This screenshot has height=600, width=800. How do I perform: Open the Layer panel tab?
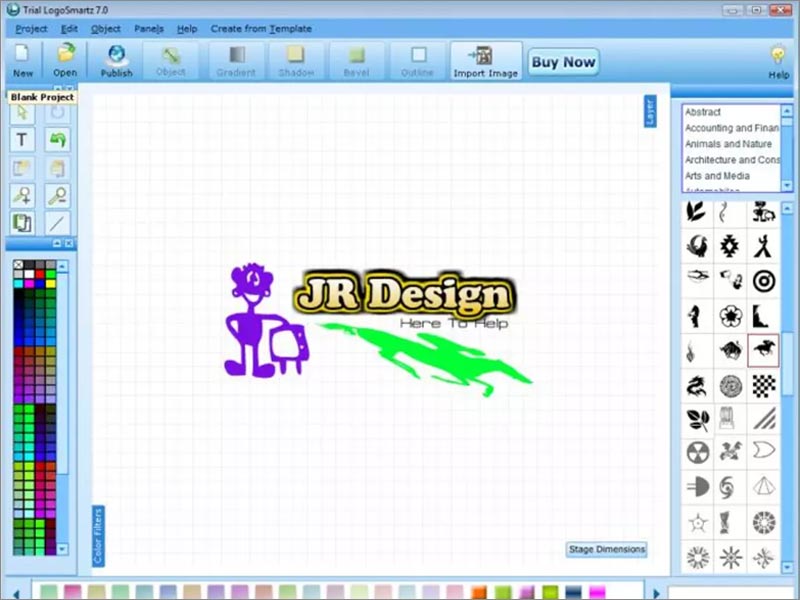coord(651,112)
